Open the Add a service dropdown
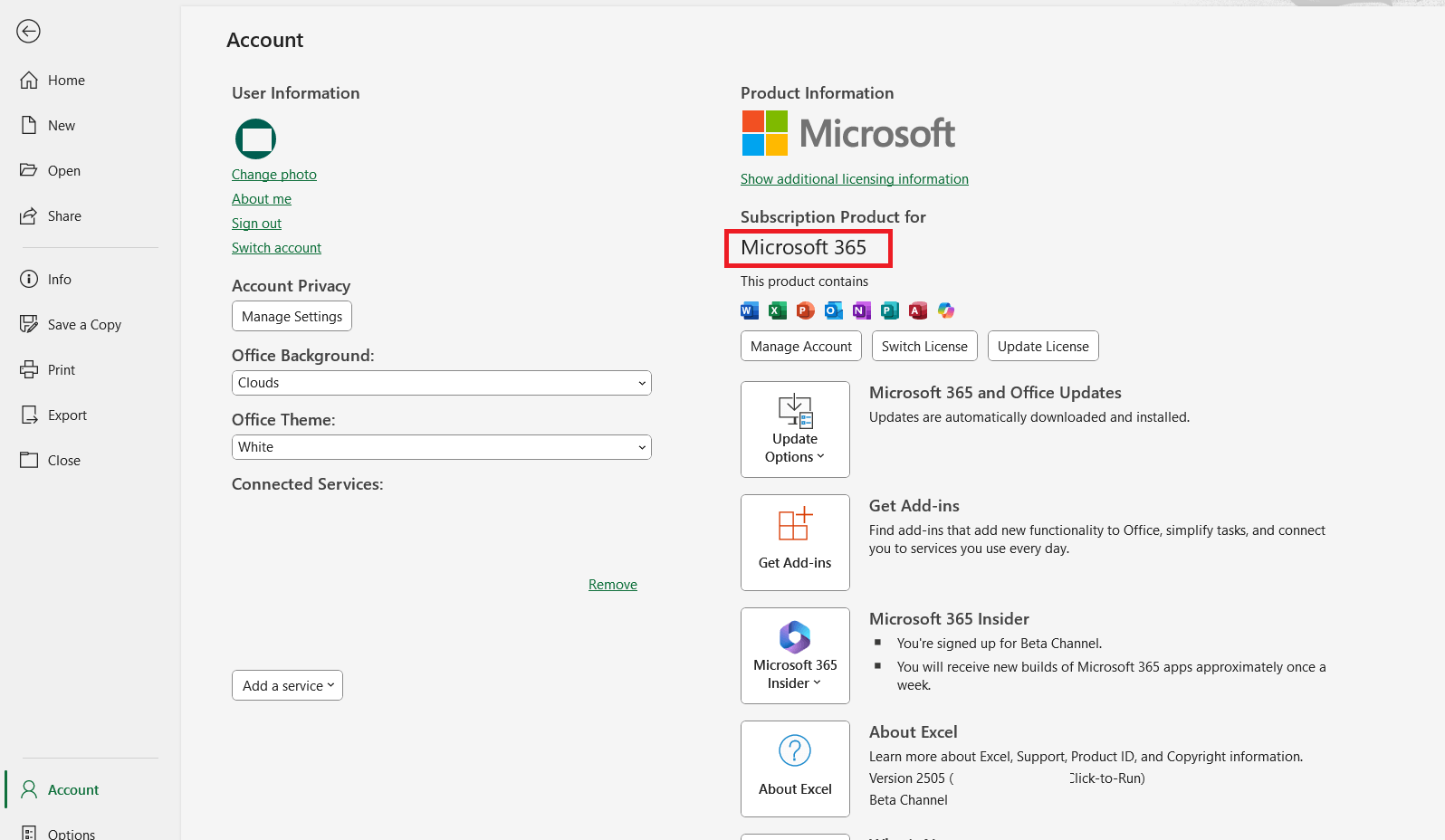 tap(287, 685)
